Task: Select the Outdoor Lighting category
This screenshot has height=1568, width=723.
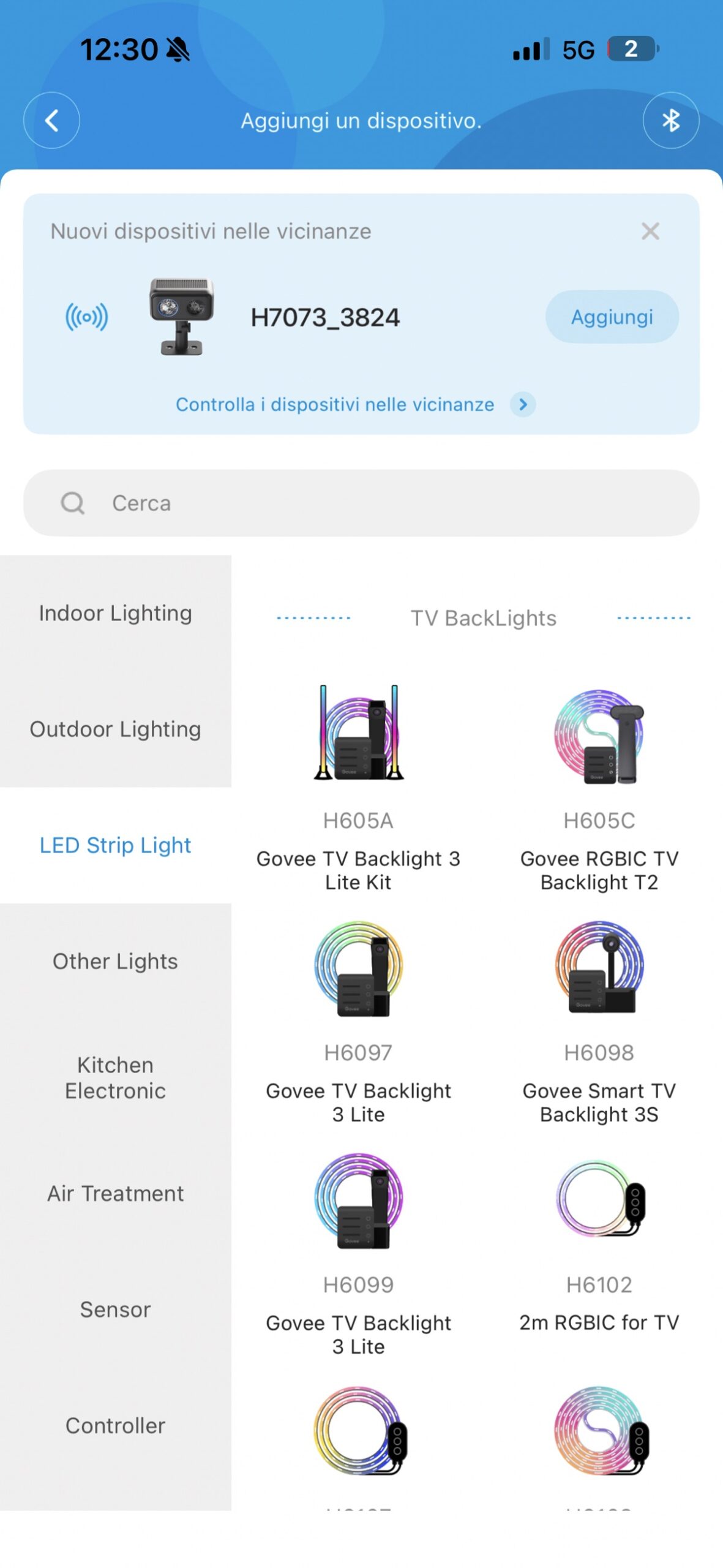Action: tap(115, 729)
